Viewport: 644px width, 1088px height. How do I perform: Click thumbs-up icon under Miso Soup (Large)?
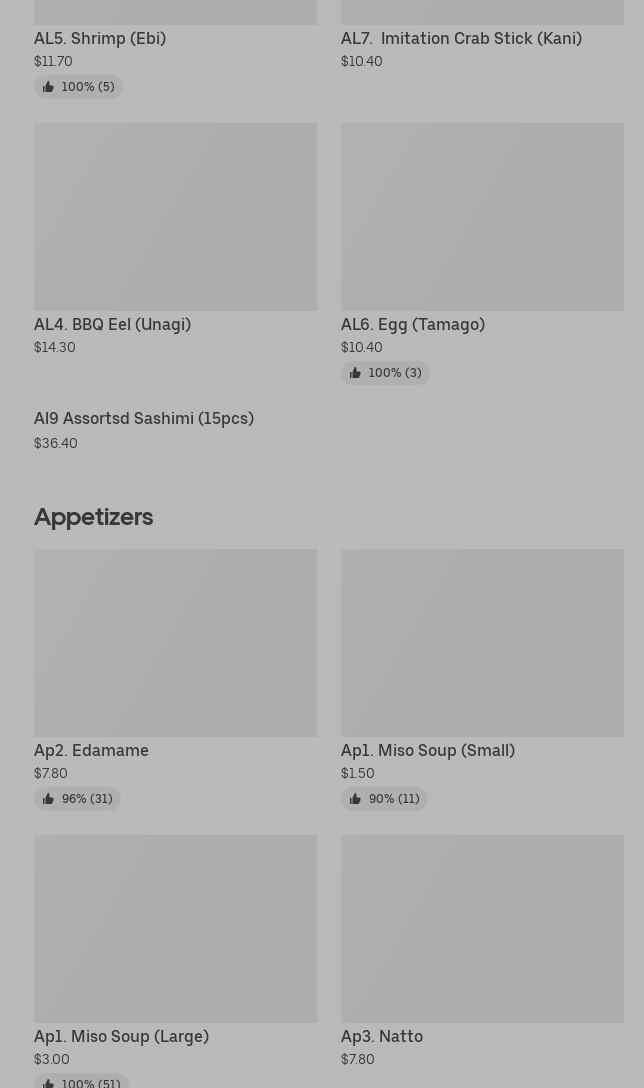point(48,1082)
